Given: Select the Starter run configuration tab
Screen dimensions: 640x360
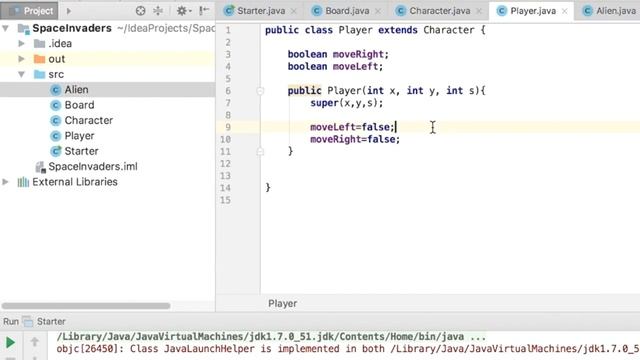Looking at the screenshot, I should click(51, 322).
